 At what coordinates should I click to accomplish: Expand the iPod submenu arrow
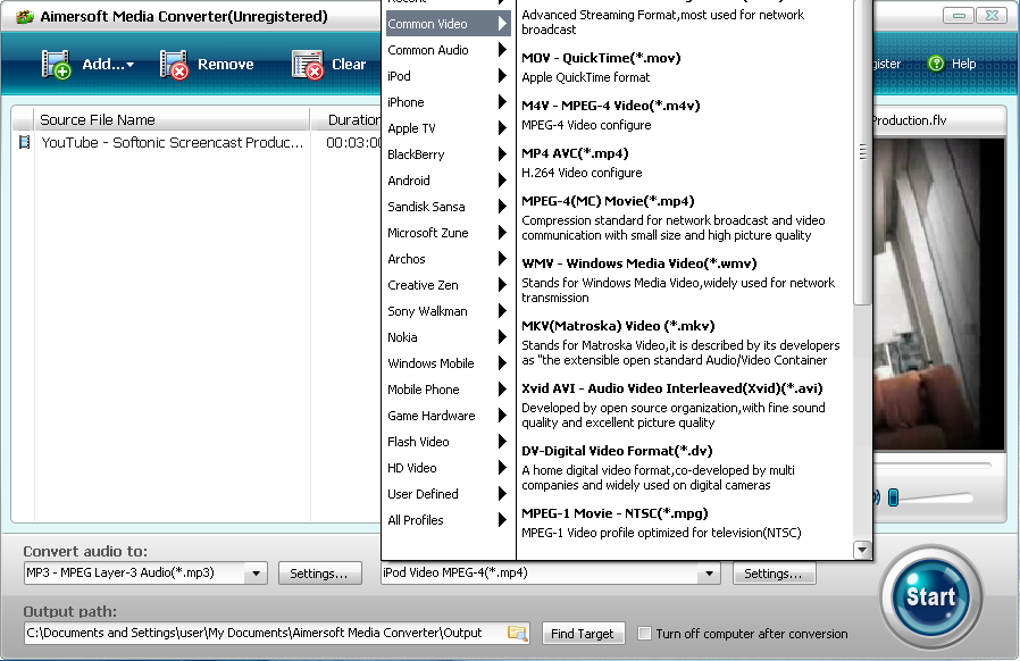pos(502,75)
